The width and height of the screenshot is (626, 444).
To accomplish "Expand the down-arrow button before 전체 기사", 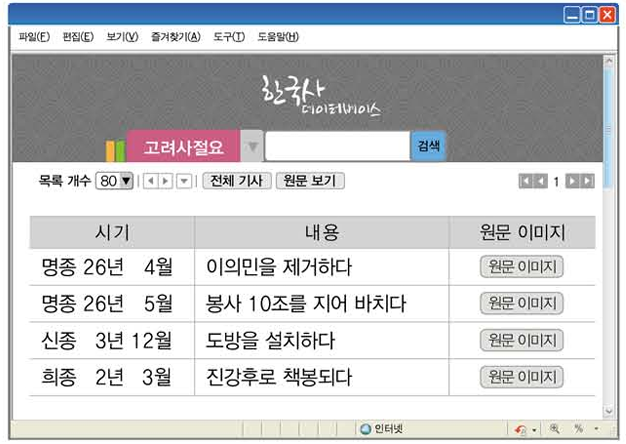I will 183,182.
